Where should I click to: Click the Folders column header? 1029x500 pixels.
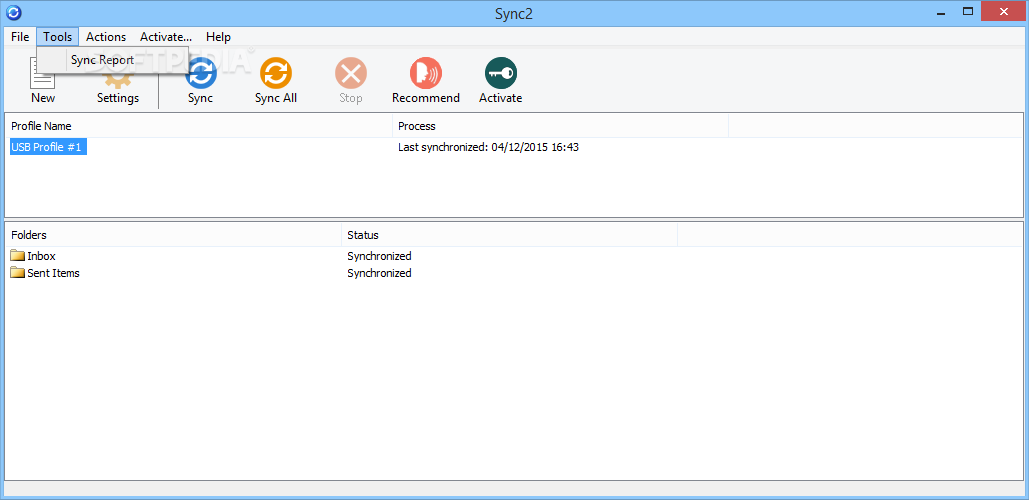[x=173, y=235]
